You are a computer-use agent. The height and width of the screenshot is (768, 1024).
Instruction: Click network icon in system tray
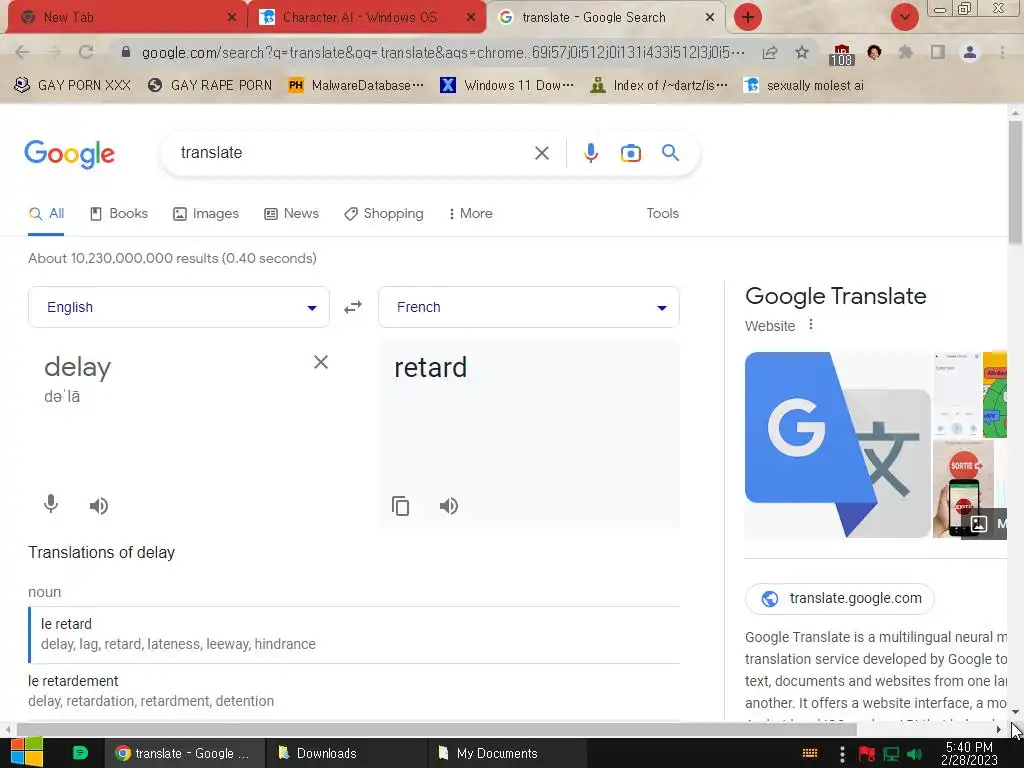891,754
